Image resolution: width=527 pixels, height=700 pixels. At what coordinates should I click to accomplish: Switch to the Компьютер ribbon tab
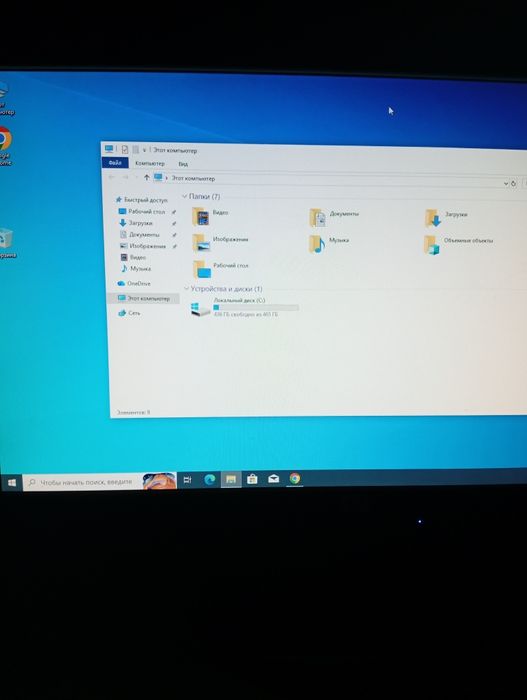click(150, 163)
